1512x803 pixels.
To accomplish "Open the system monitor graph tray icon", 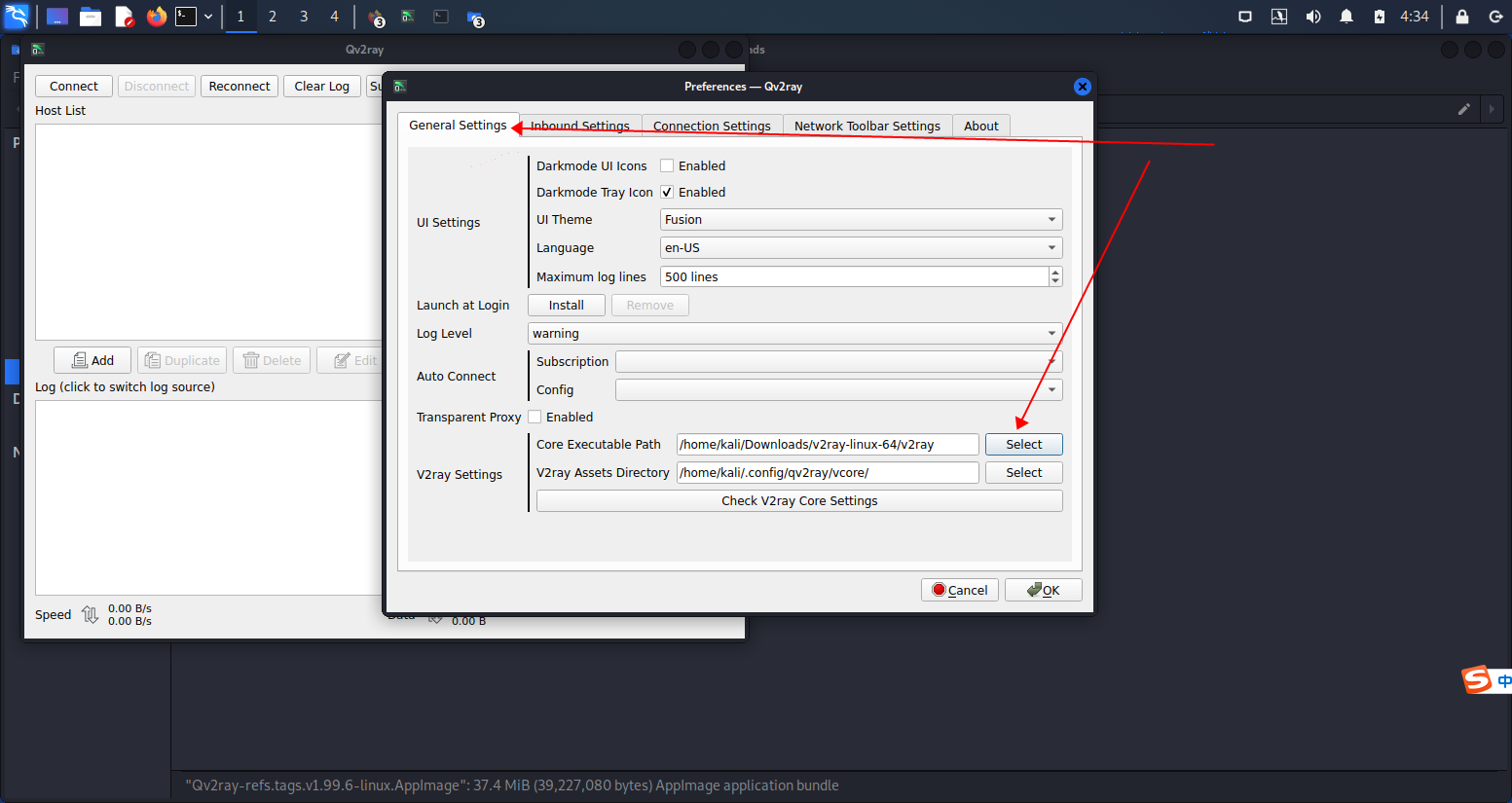I will pos(1279,17).
